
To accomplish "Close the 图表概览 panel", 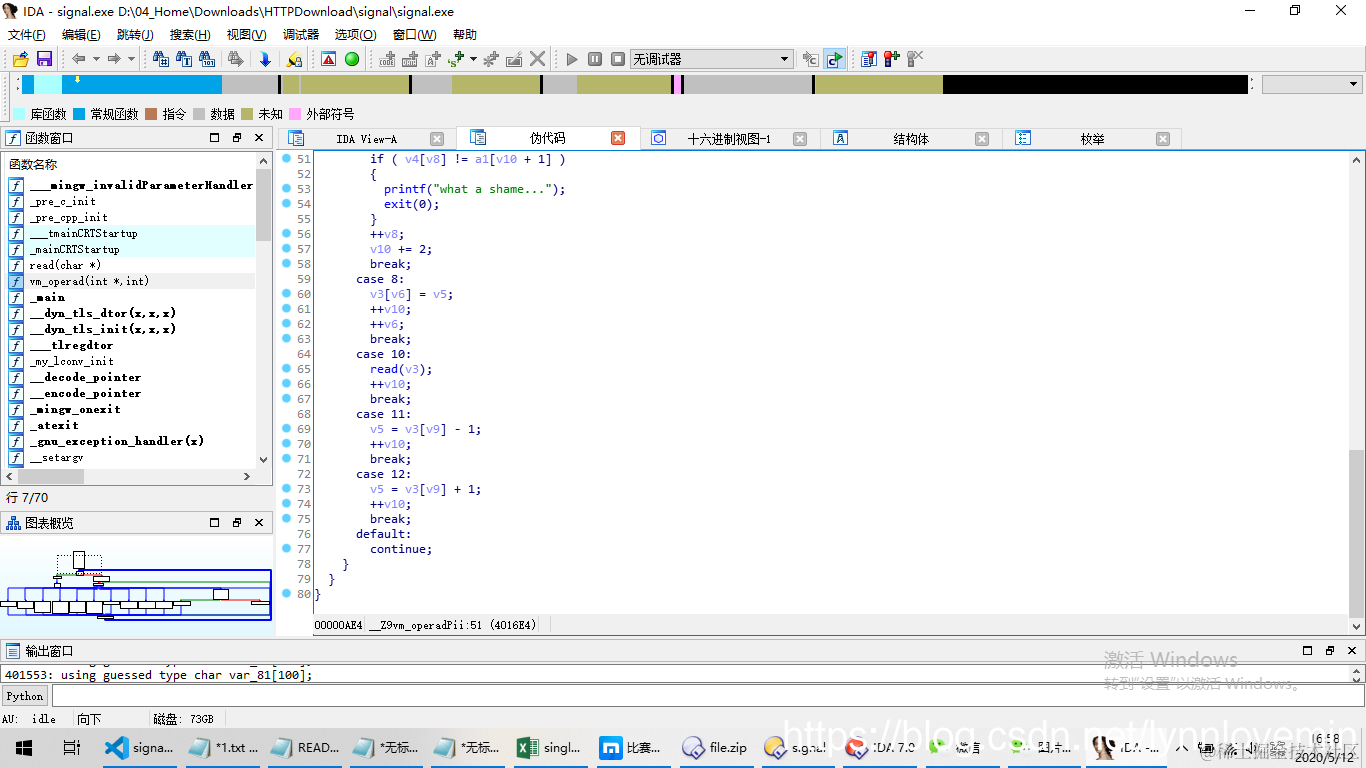I will pyautogui.click(x=259, y=522).
